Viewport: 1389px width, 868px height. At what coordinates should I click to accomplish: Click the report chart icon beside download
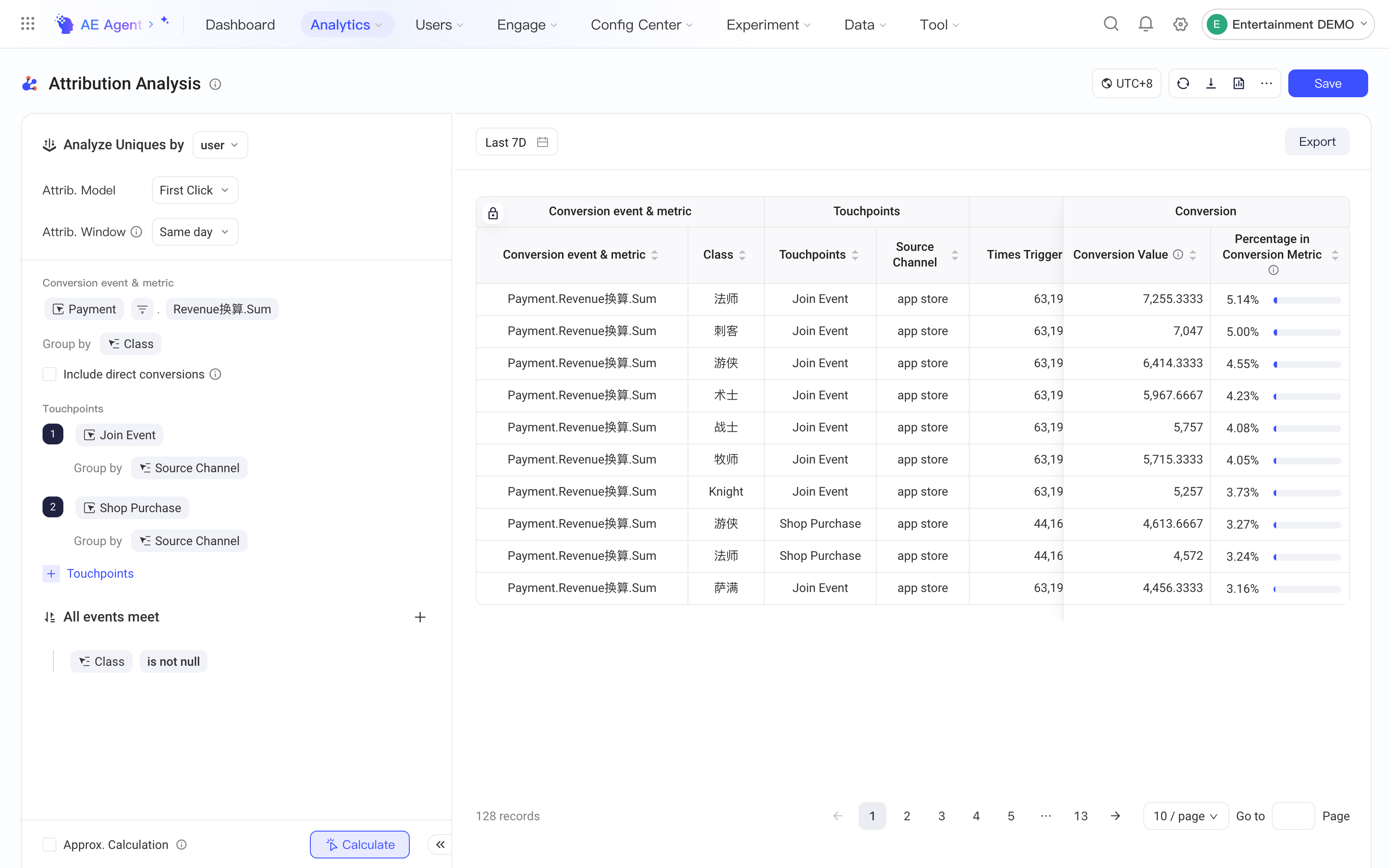pos(1239,83)
